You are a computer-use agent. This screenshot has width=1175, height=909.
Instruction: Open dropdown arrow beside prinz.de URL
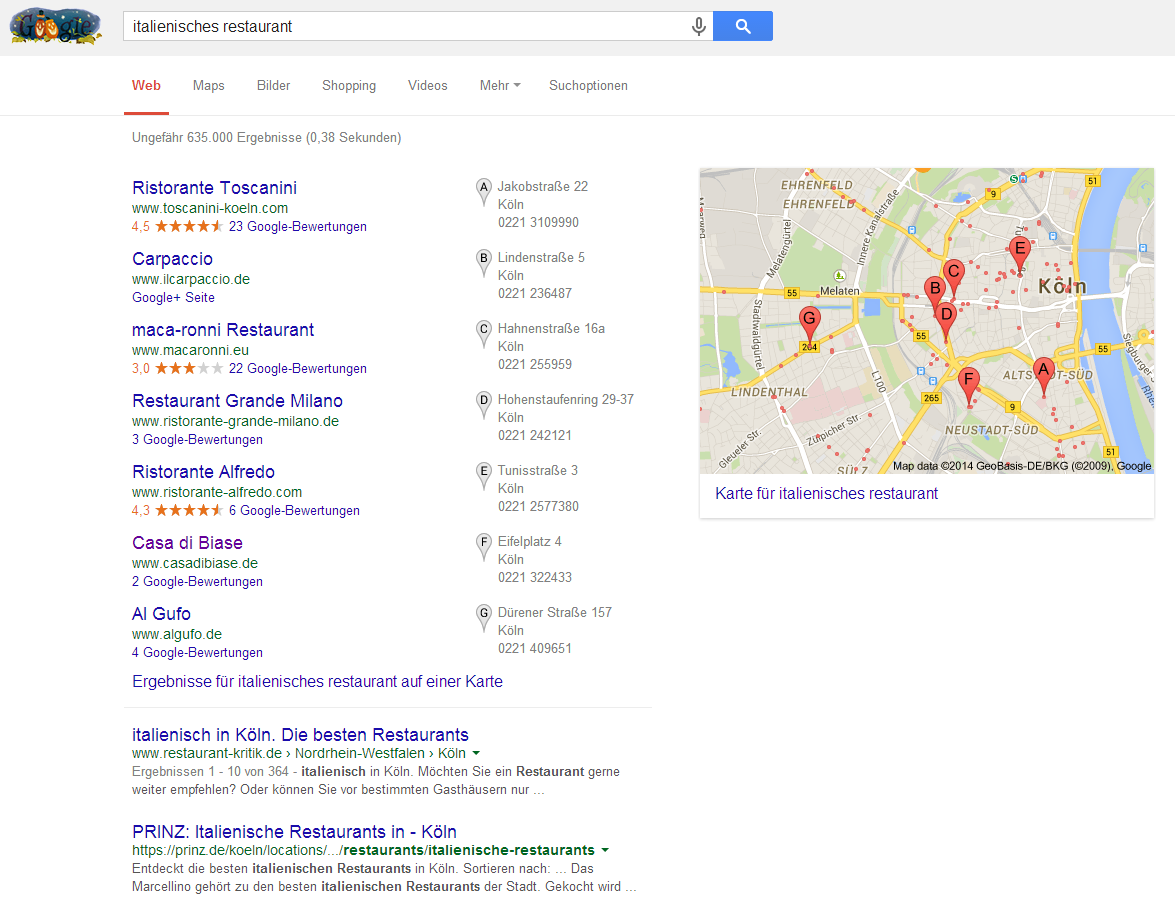tap(605, 850)
